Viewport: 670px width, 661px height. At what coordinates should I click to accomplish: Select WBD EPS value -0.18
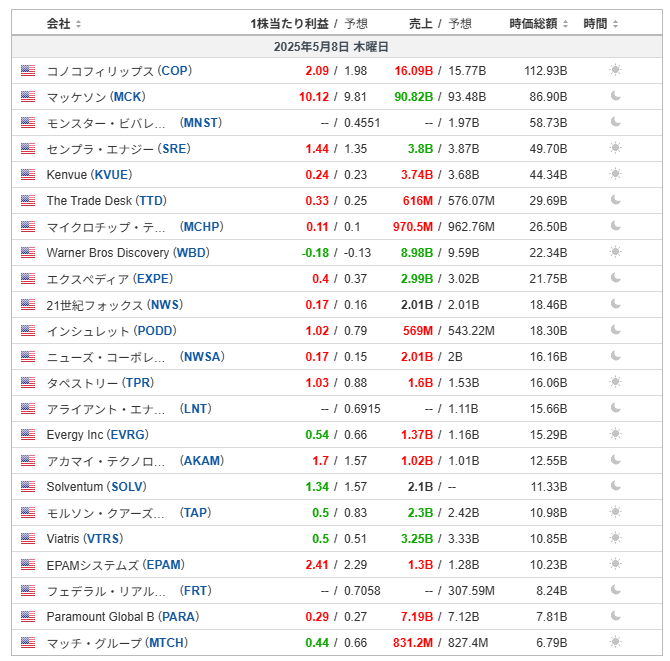(x=315, y=253)
